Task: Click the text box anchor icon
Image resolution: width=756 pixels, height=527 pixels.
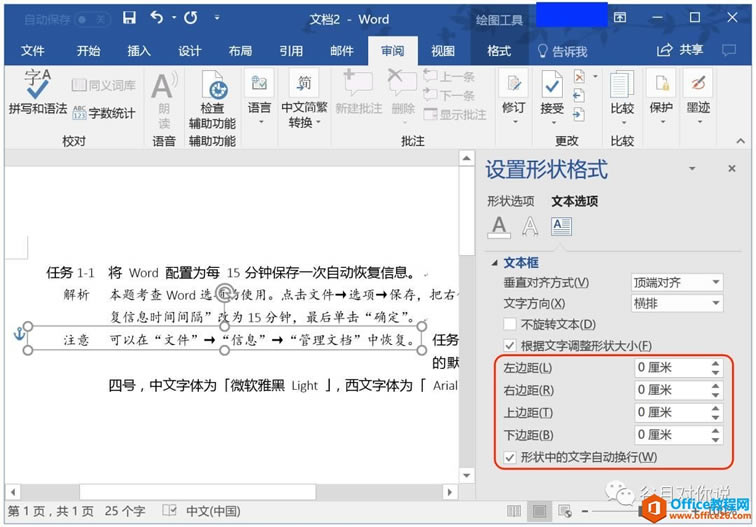Action: [x=19, y=334]
